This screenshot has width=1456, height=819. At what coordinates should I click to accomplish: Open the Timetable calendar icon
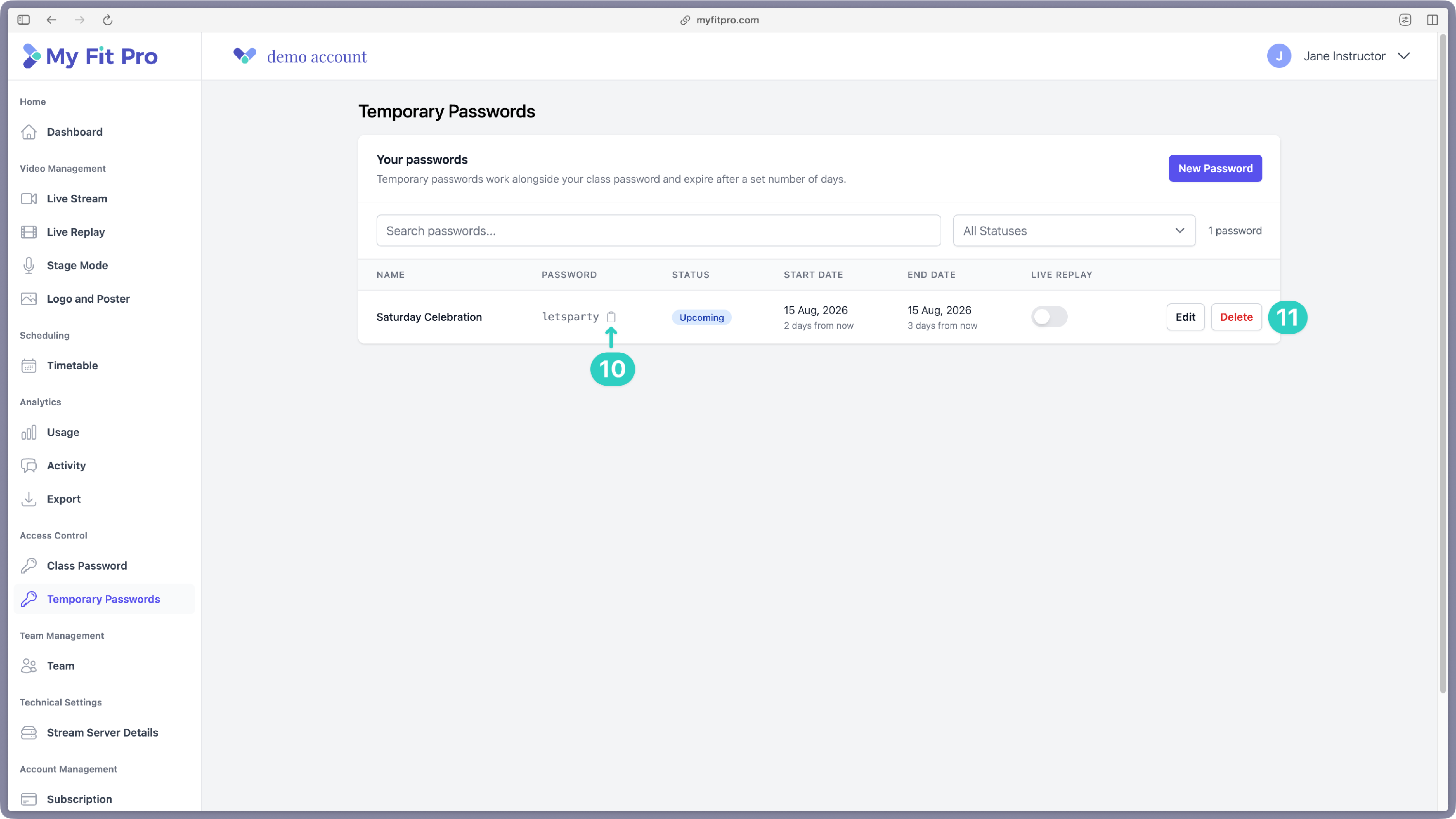(29, 365)
